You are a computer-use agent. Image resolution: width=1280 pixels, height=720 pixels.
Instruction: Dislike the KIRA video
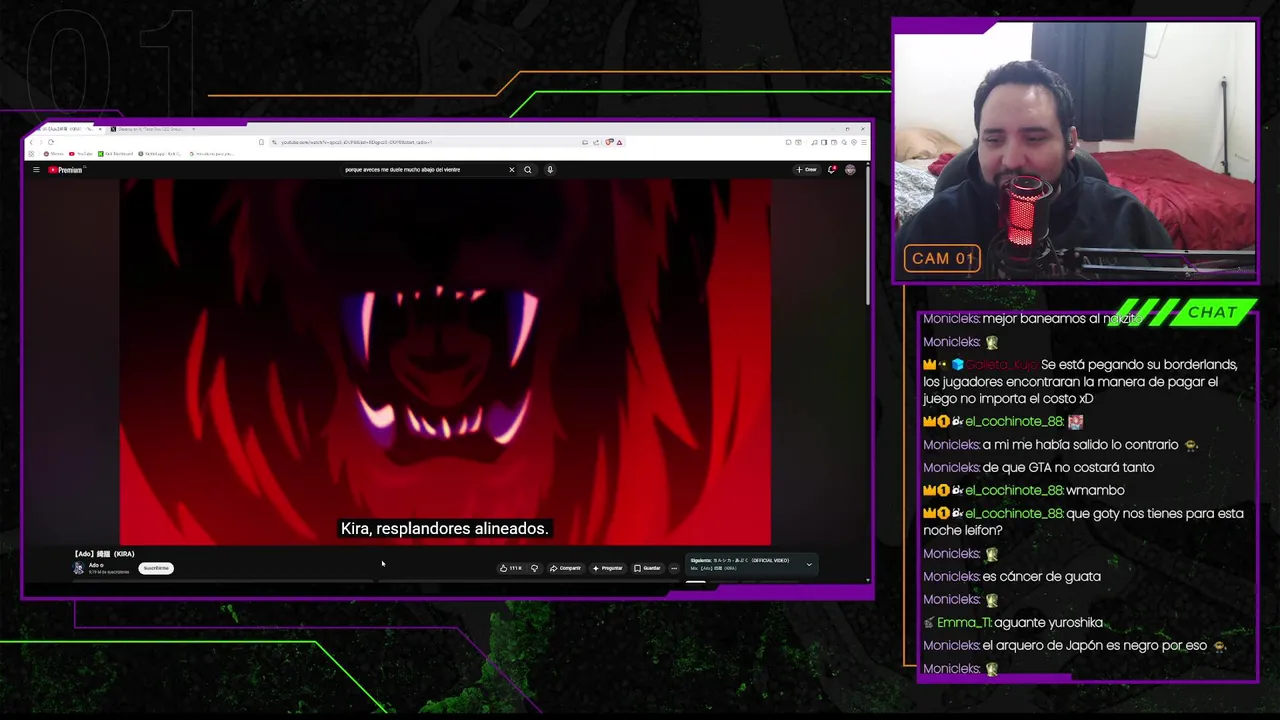(x=534, y=568)
